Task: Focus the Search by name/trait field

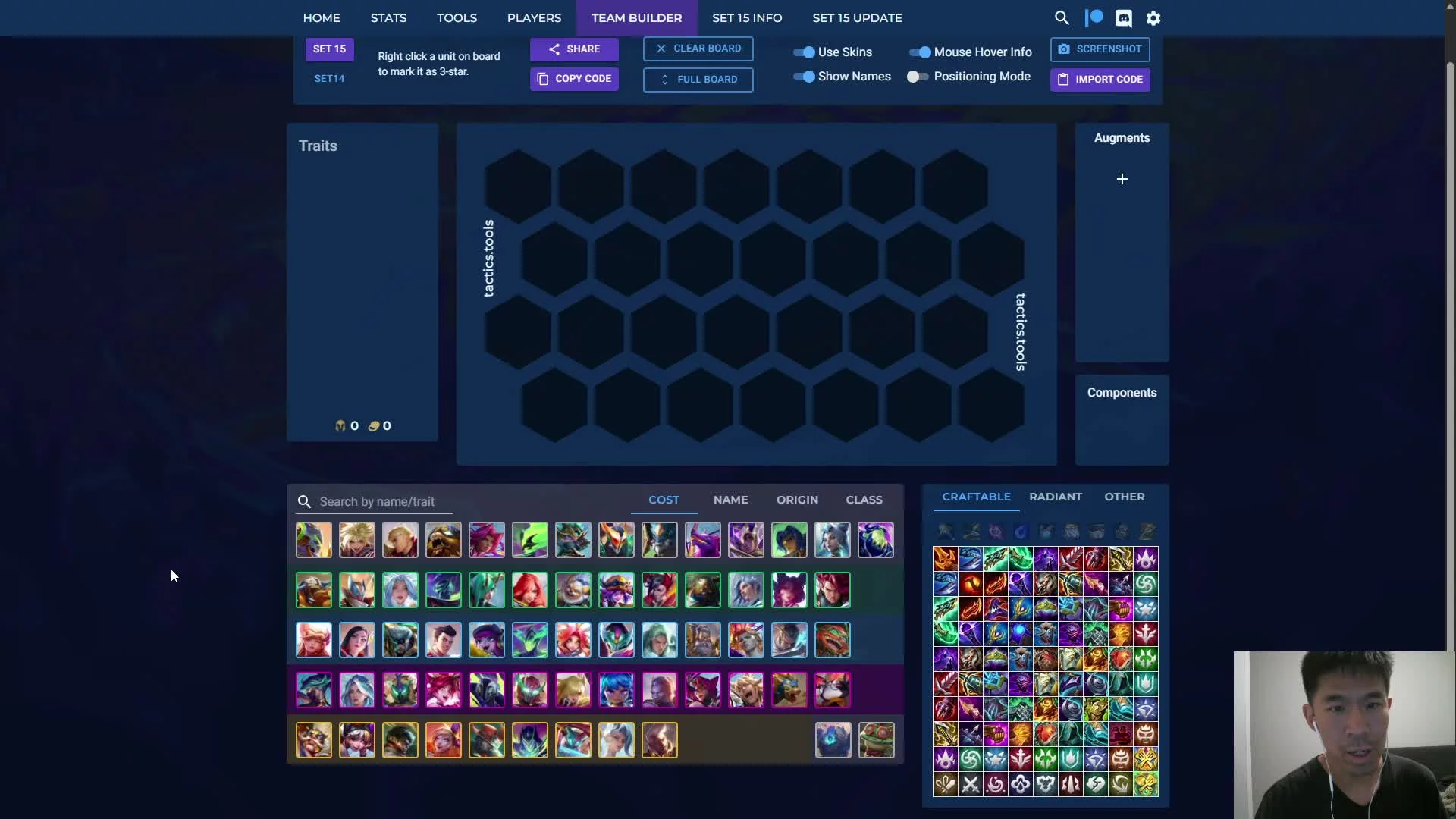Action: point(373,502)
